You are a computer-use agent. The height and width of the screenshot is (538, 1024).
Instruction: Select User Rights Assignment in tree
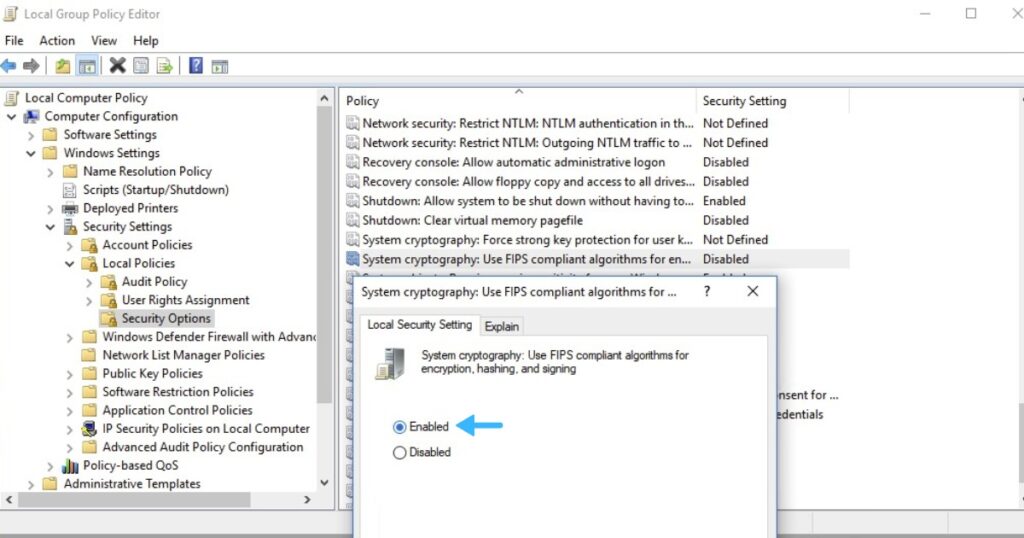185,300
